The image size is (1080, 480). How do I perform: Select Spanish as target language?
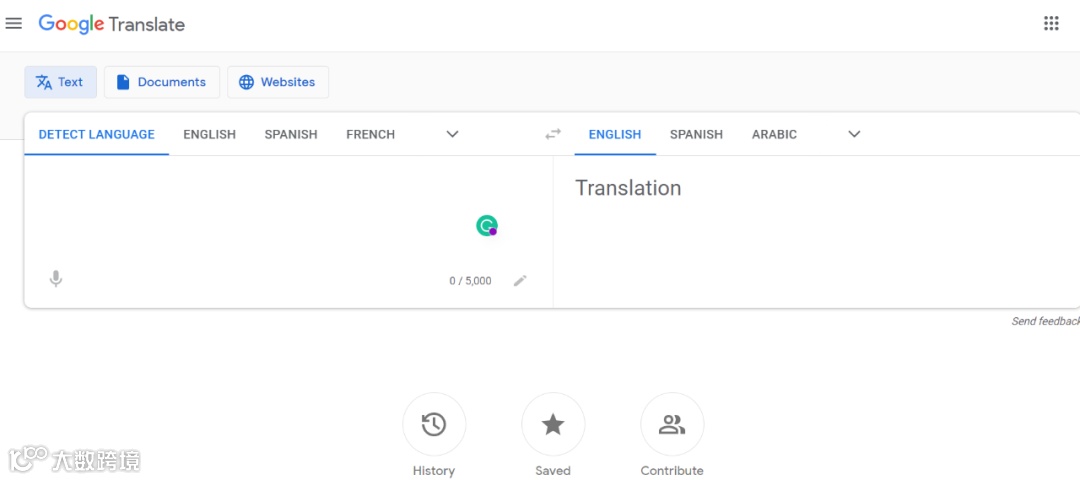pos(696,134)
